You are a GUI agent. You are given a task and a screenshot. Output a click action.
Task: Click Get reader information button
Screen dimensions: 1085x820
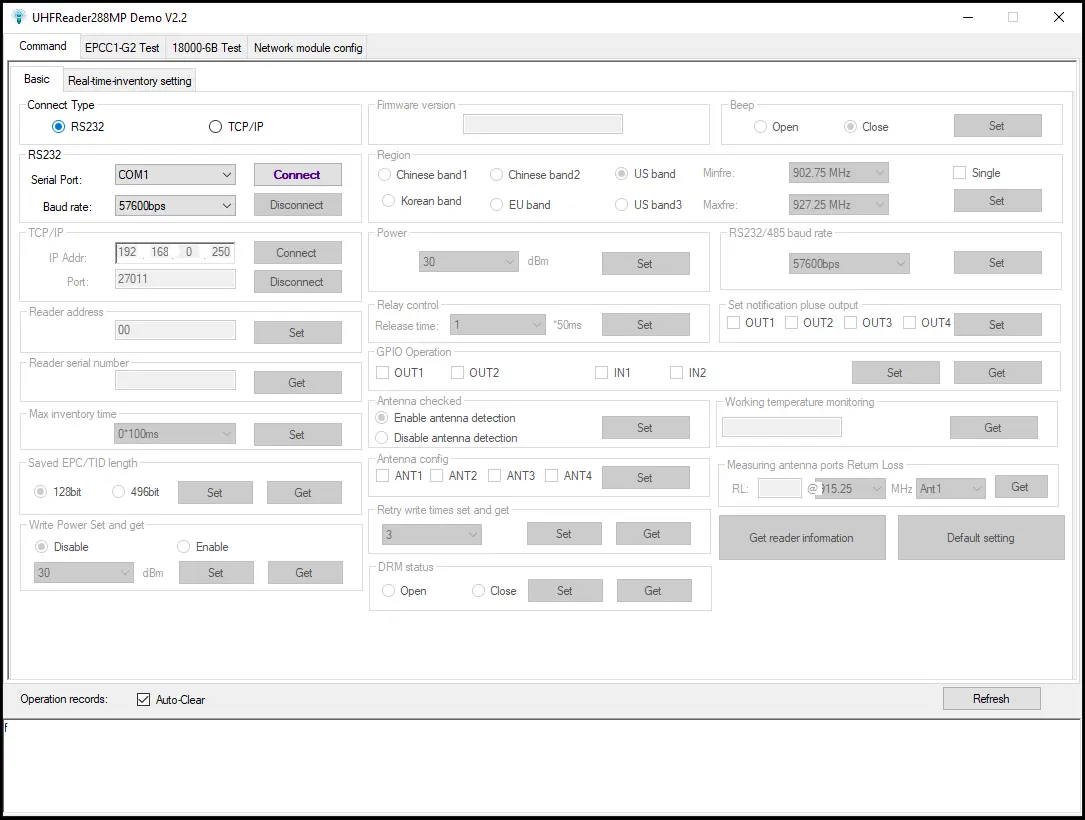pos(802,538)
